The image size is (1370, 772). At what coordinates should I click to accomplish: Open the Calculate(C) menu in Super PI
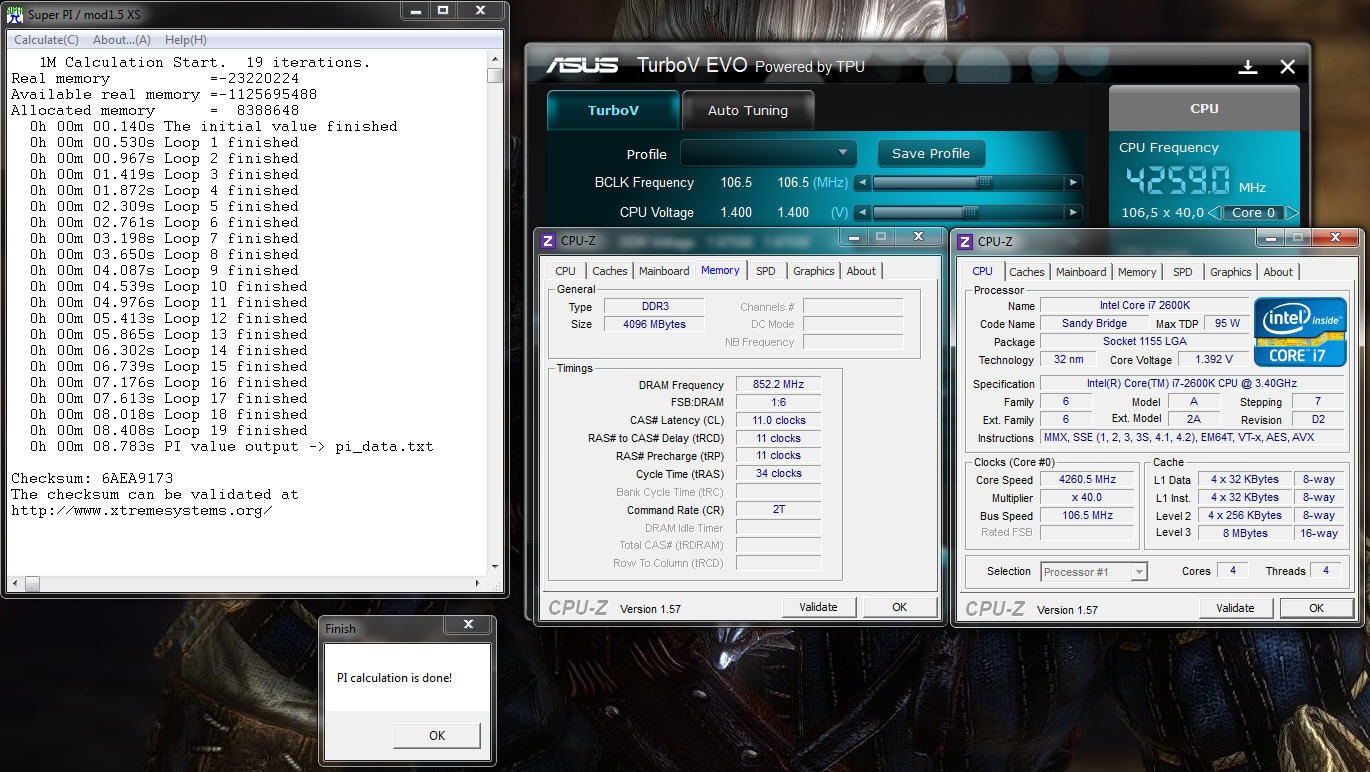pyautogui.click(x=46, y=40)
